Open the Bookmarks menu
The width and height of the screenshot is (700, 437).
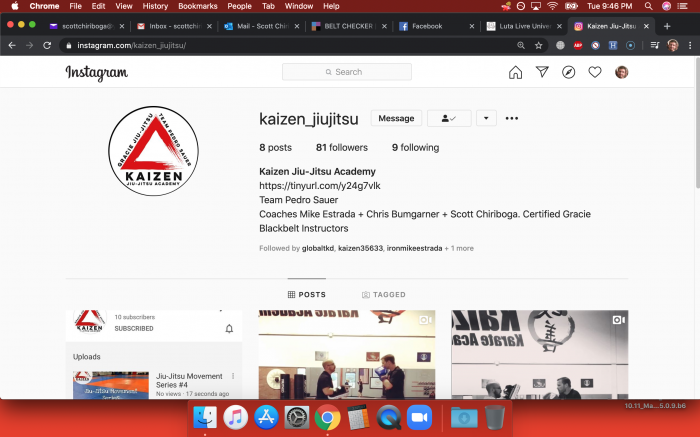pos(197,6)
